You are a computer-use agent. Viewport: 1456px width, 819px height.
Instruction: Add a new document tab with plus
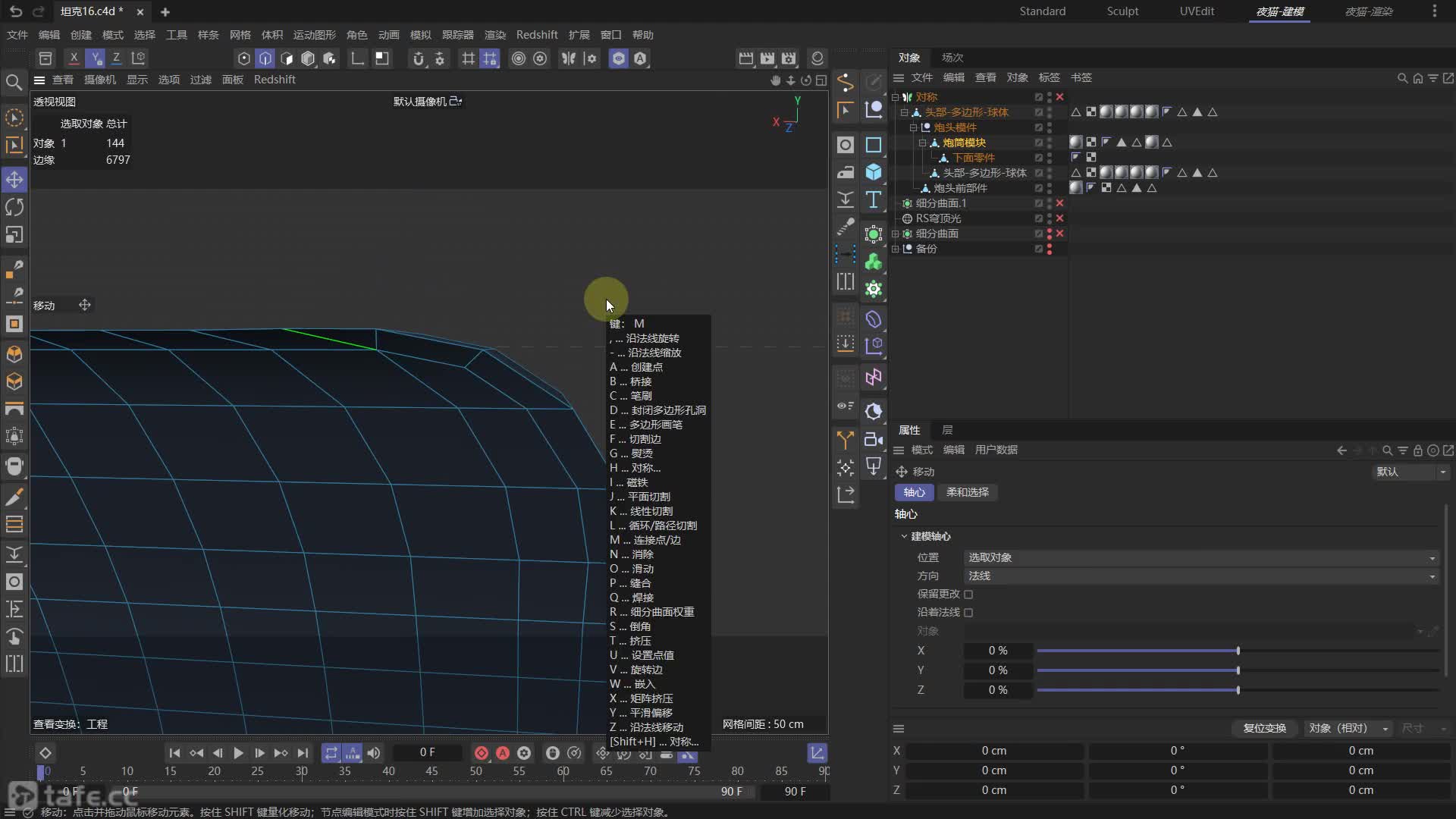(x=165, y=11)
